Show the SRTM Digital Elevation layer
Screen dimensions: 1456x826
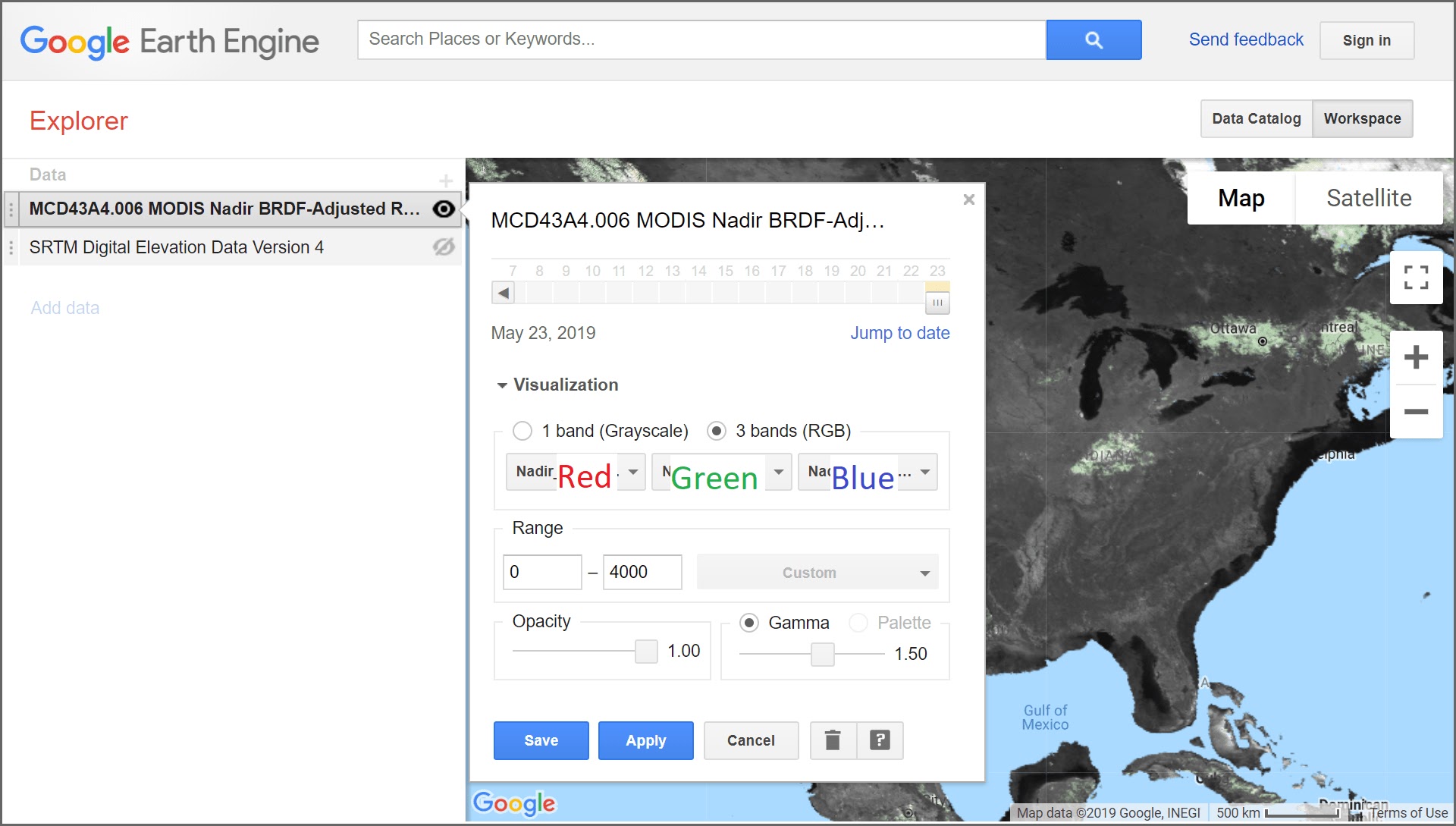(x=444, y=247)
